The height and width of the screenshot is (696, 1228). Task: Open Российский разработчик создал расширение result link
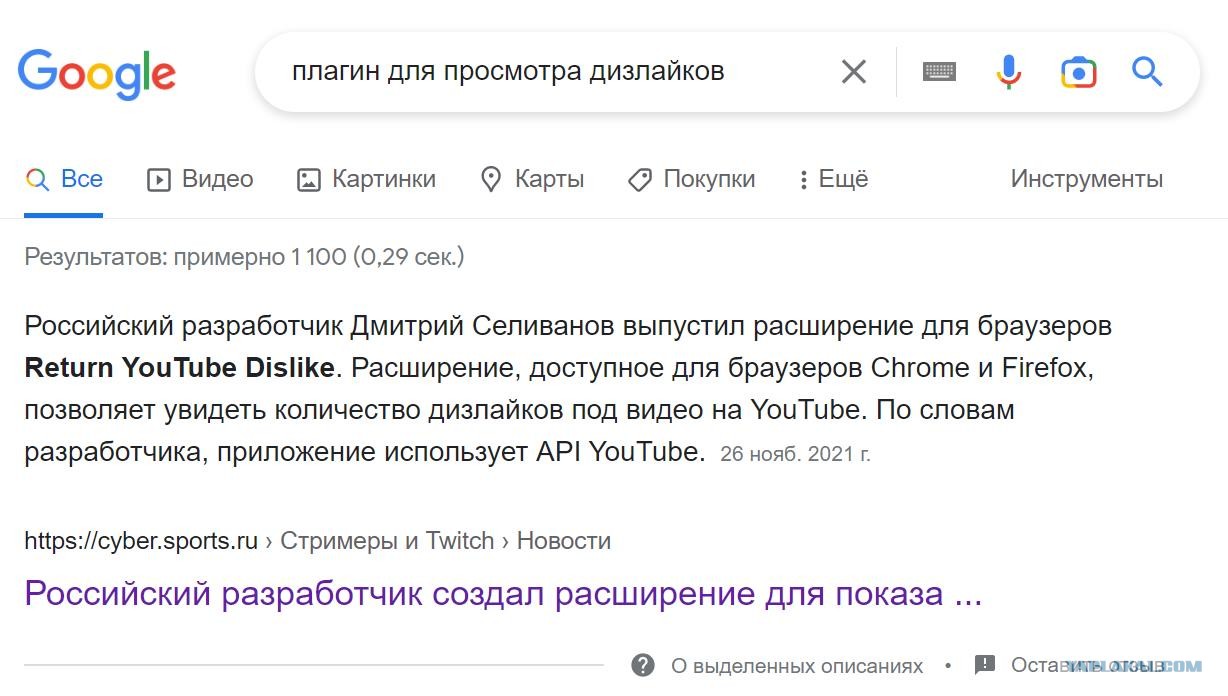point(503,594)
